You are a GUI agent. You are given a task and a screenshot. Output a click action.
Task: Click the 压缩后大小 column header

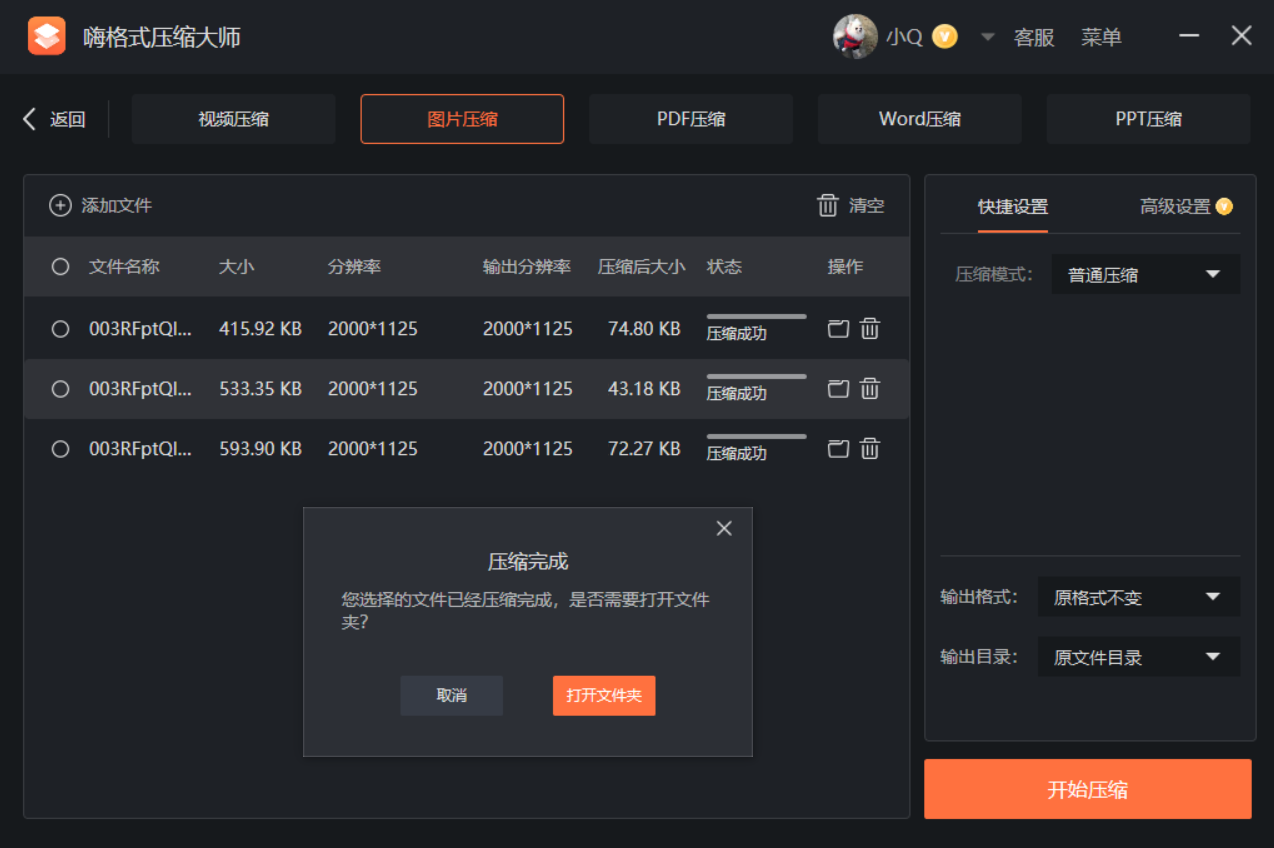[642, 267]
